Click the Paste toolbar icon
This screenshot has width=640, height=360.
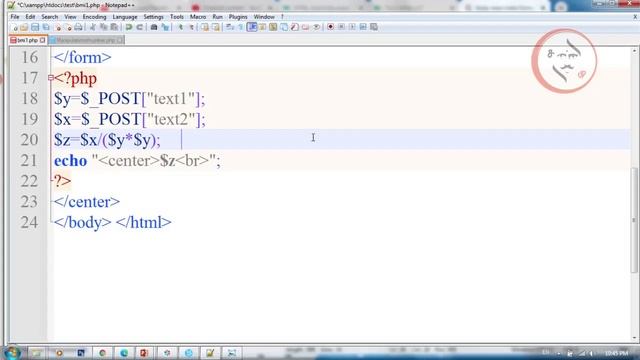[114, 27]
